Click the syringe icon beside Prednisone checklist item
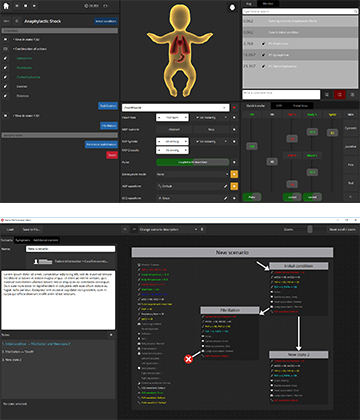 click(6, 68)
